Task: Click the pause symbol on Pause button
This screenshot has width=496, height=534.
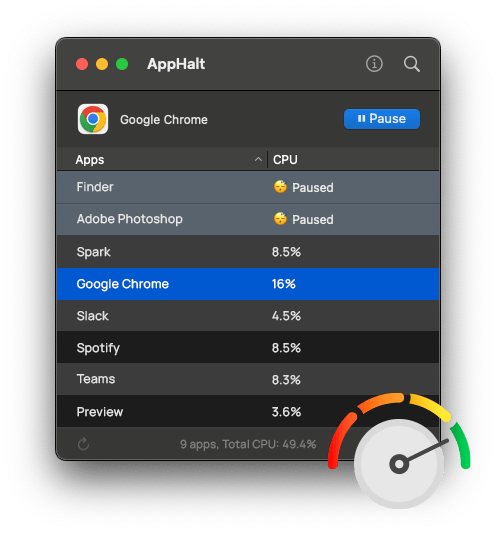Action: [361, 119]
